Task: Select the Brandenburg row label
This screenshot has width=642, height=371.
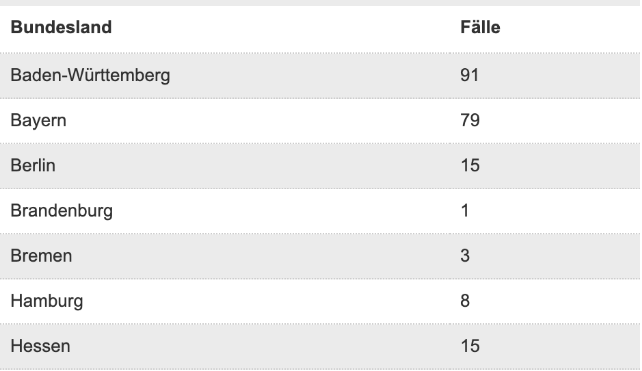Action: [x=61, y=211]
